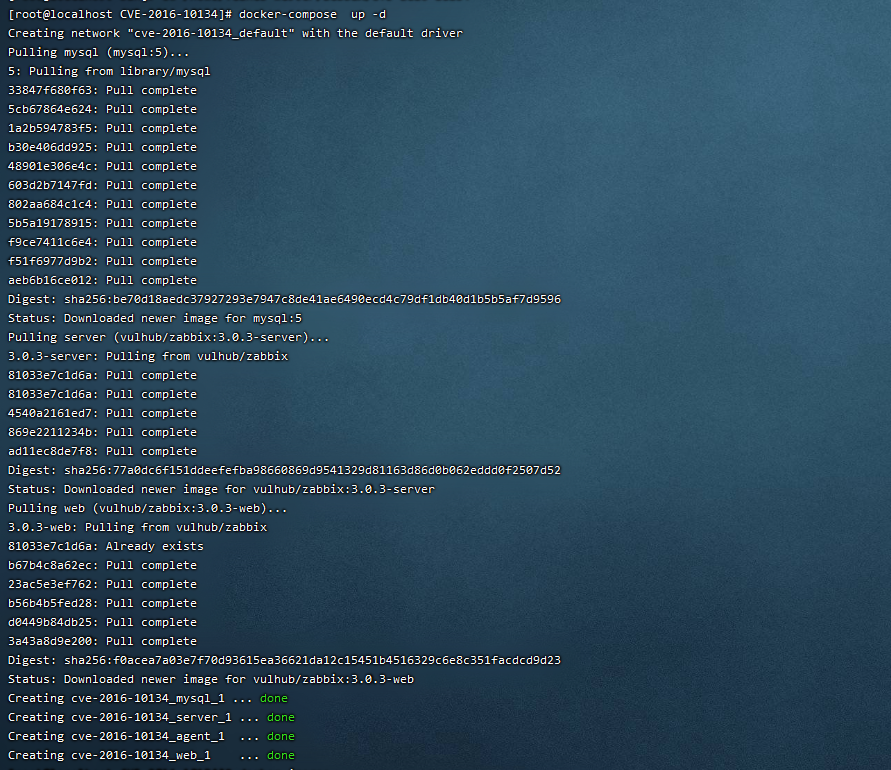Select layer line '5b5a19178915: Pull complete'
Image resolution: width=891 pixels, height=770 pixels.
tap(102, 223)
